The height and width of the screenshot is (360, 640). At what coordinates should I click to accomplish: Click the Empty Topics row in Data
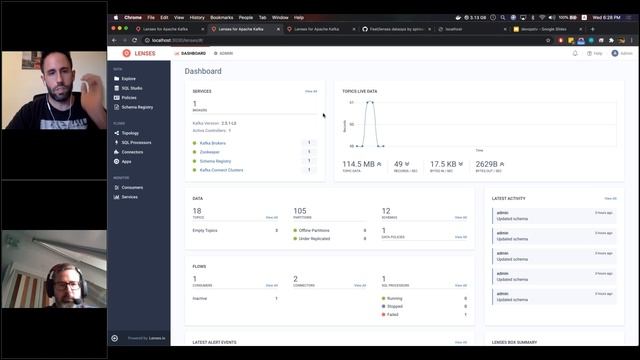click(235, 231)
